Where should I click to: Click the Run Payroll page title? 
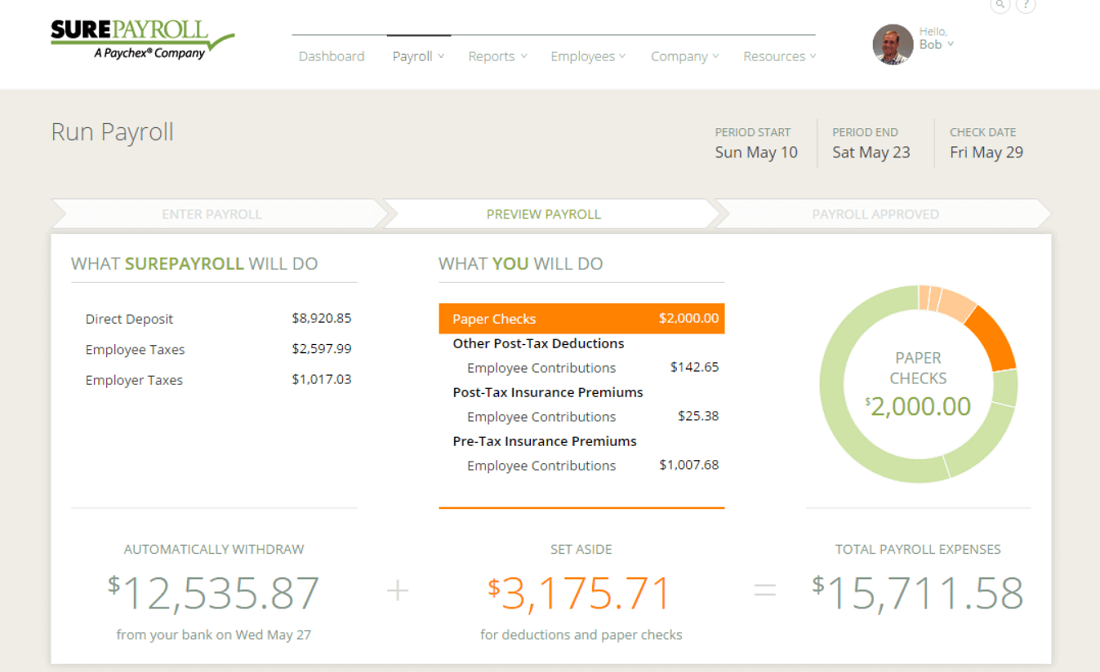112,133
